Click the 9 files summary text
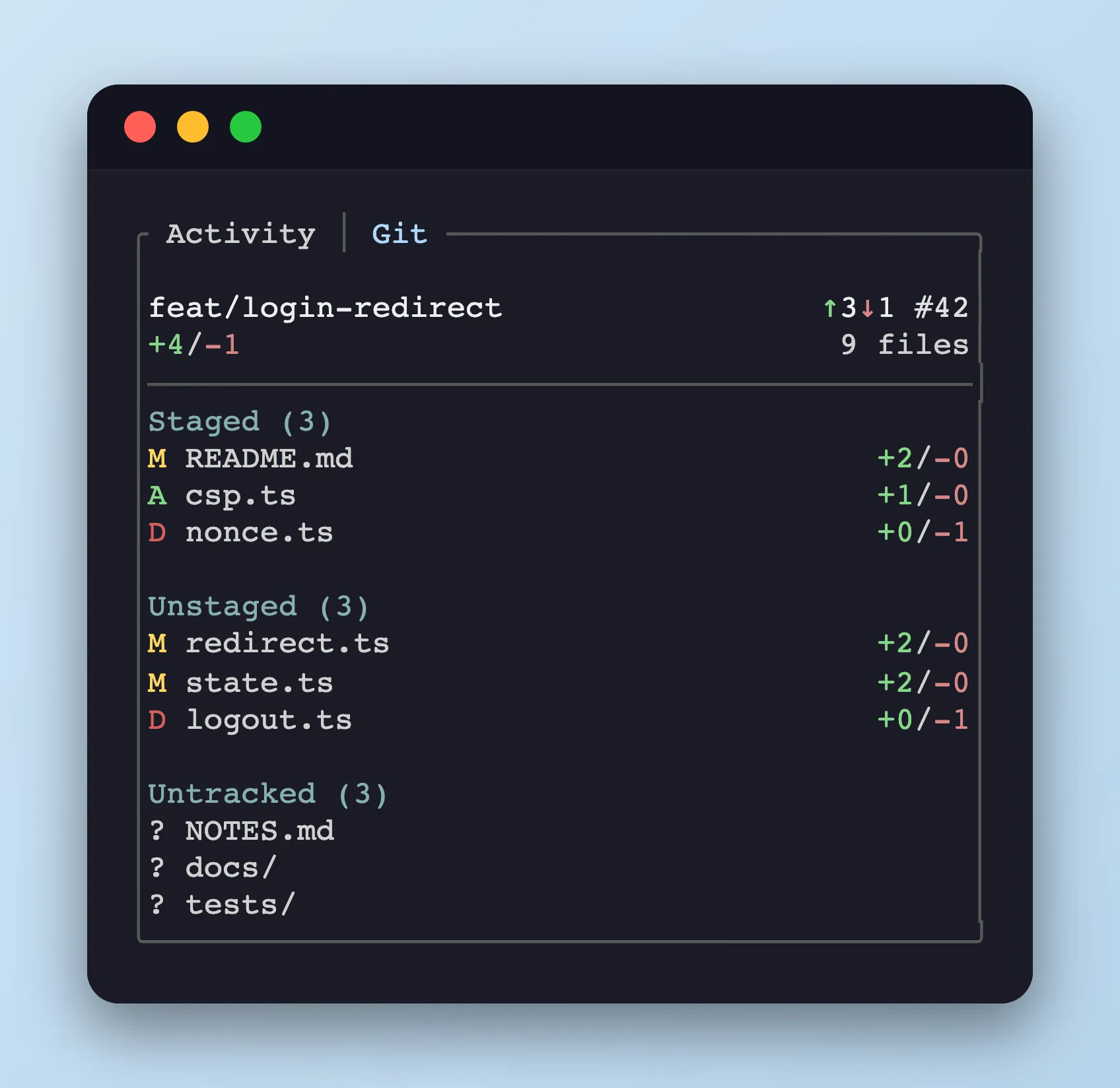 pos(903,343)
